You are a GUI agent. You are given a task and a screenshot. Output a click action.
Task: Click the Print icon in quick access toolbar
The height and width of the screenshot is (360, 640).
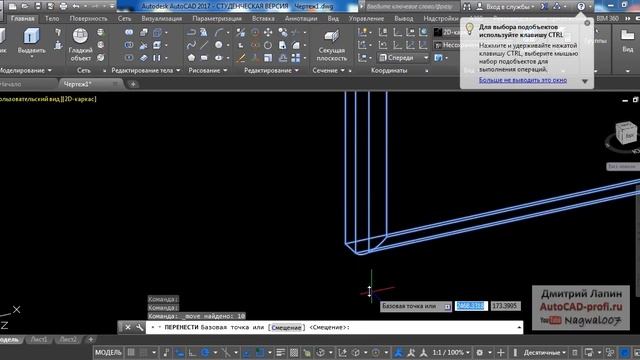click(63, 6)
